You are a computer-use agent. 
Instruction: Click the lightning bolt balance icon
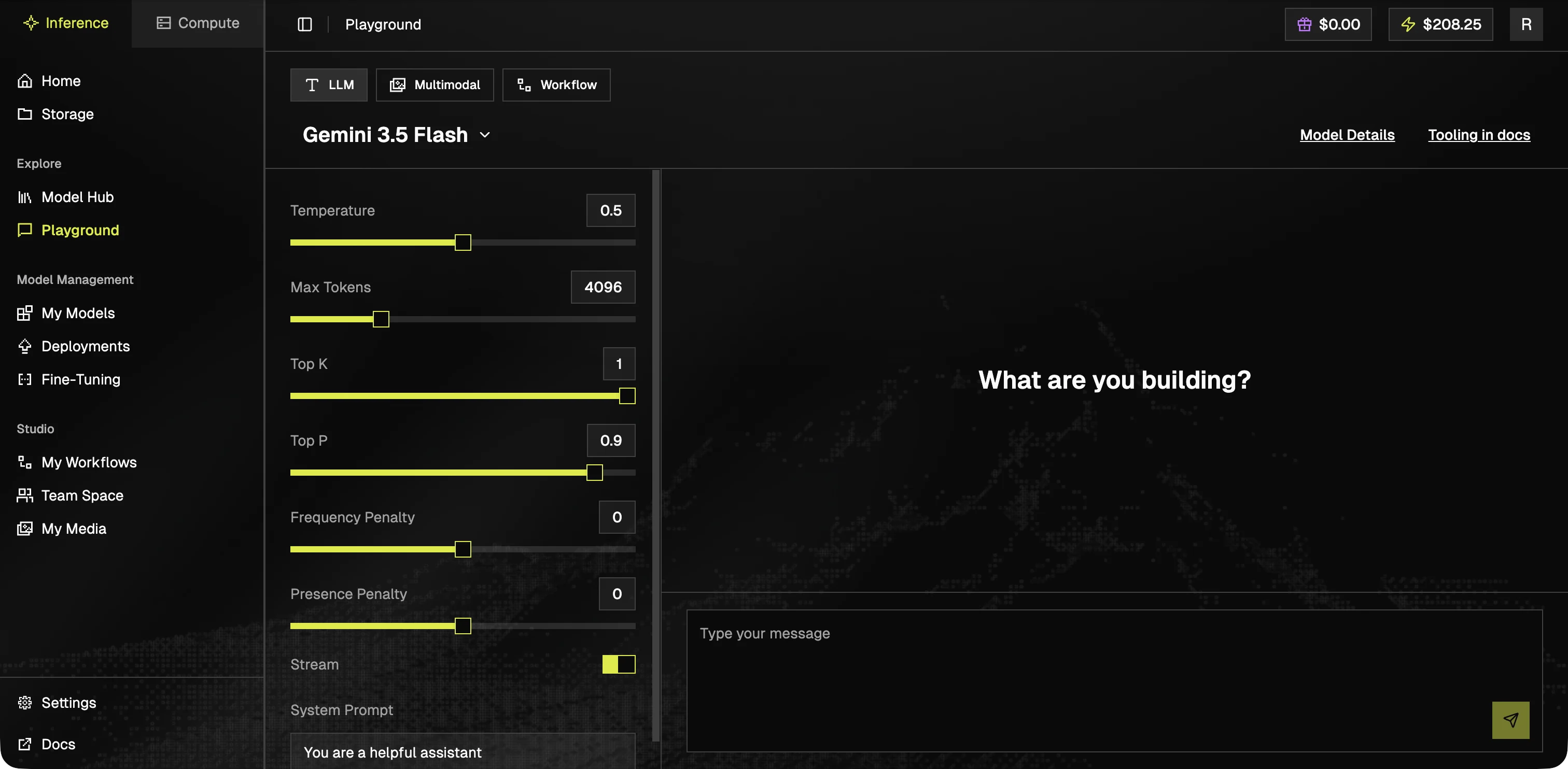(1407, 24)
